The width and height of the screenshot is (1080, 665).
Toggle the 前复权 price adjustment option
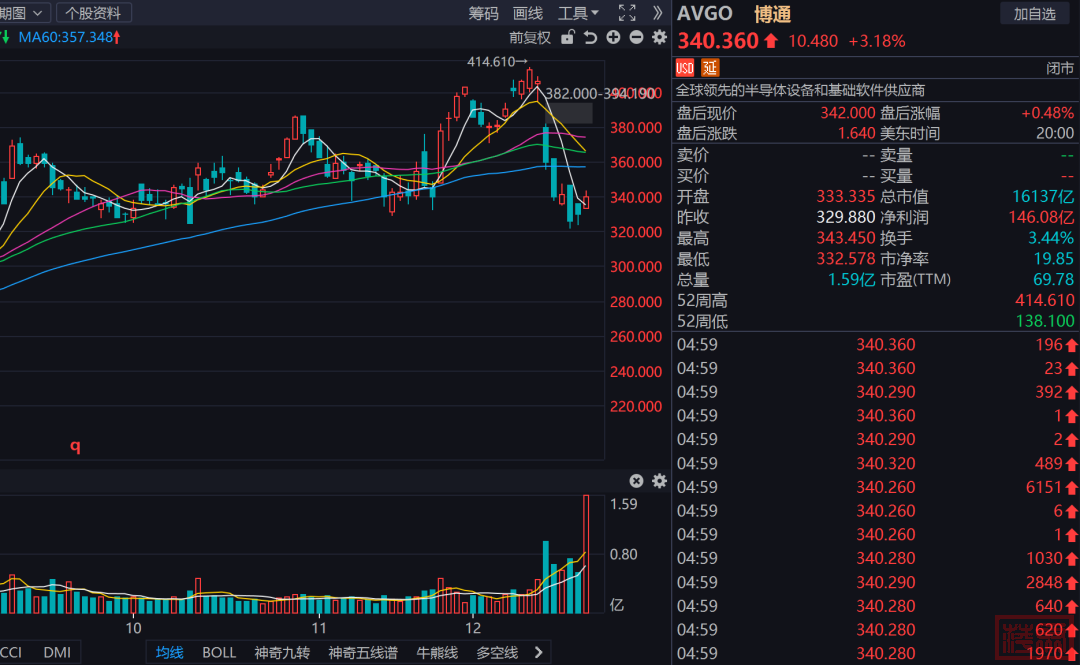tap(529, 38)
